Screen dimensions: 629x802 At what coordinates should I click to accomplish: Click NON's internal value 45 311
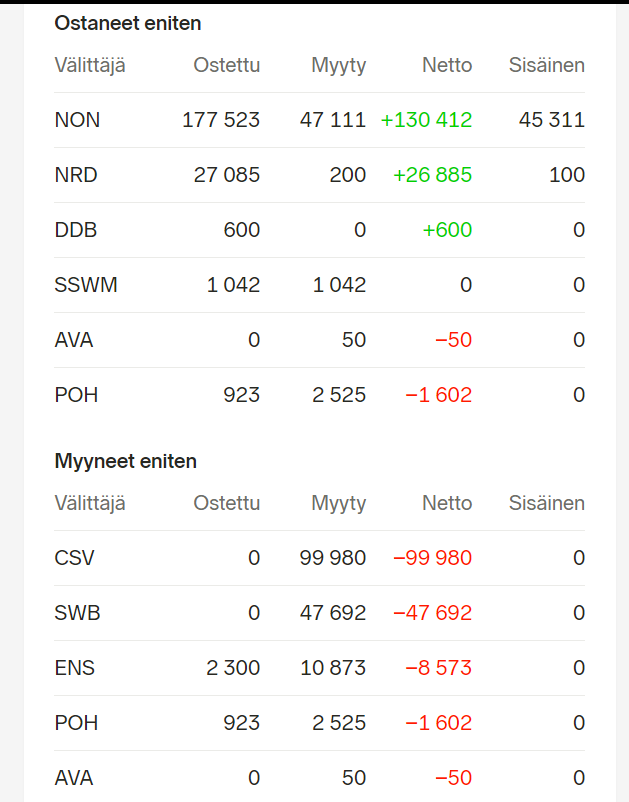pyautogui.click(x=552, y=121)
